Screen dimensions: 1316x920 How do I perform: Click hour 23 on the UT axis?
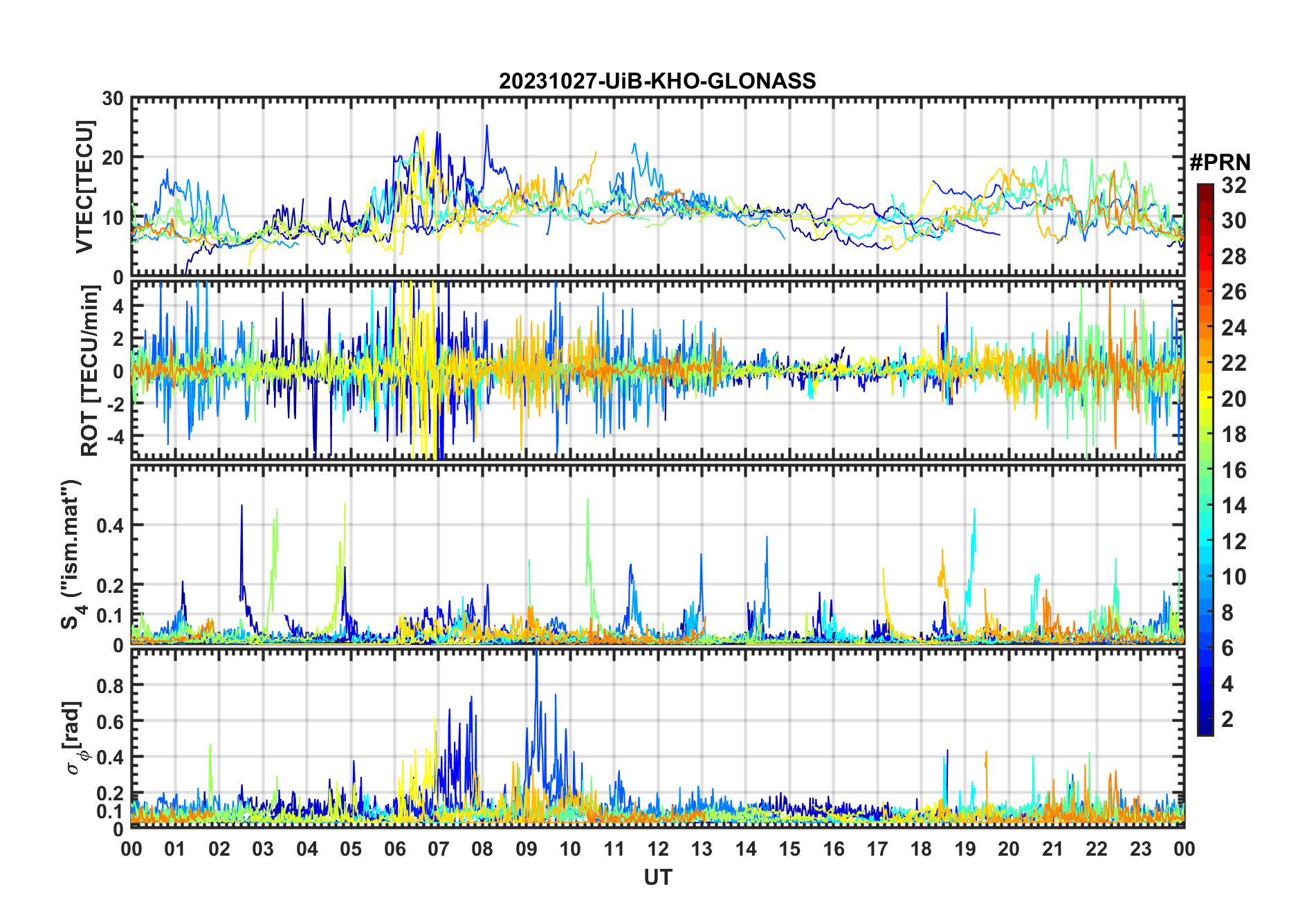pyautogui.click(x=1140, y=849)
